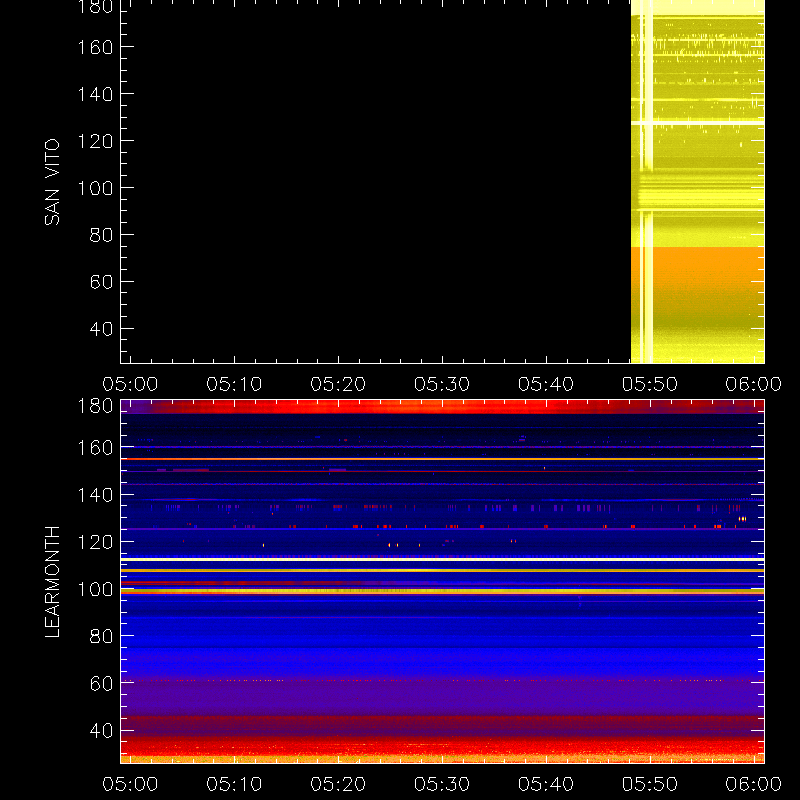800x800 pixels.
Task: Click 06:00 time label below SAN VITO plot
Action: click(754, 384)
